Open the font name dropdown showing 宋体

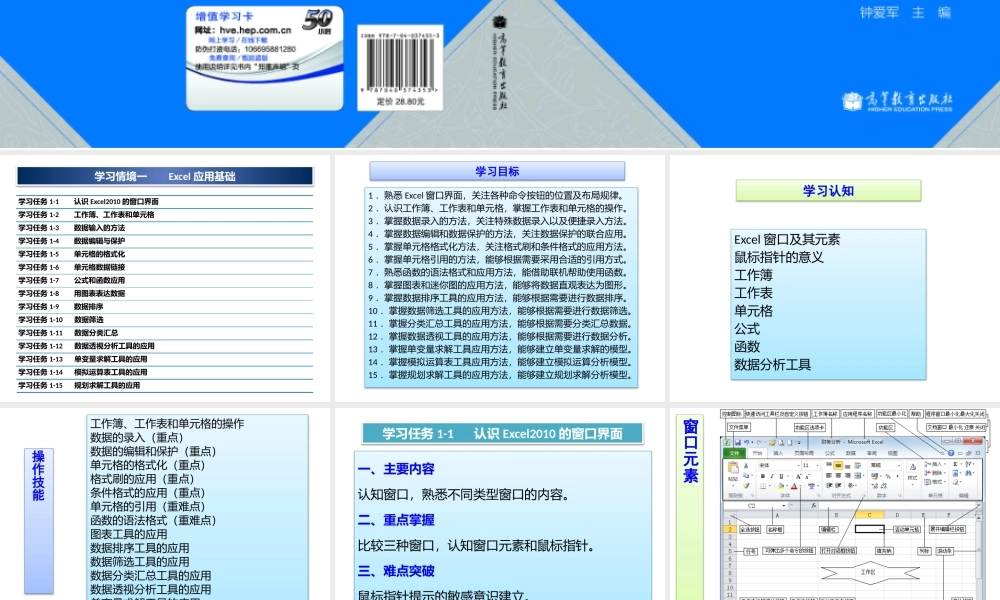pyautogui.click(x=777, y=465)
